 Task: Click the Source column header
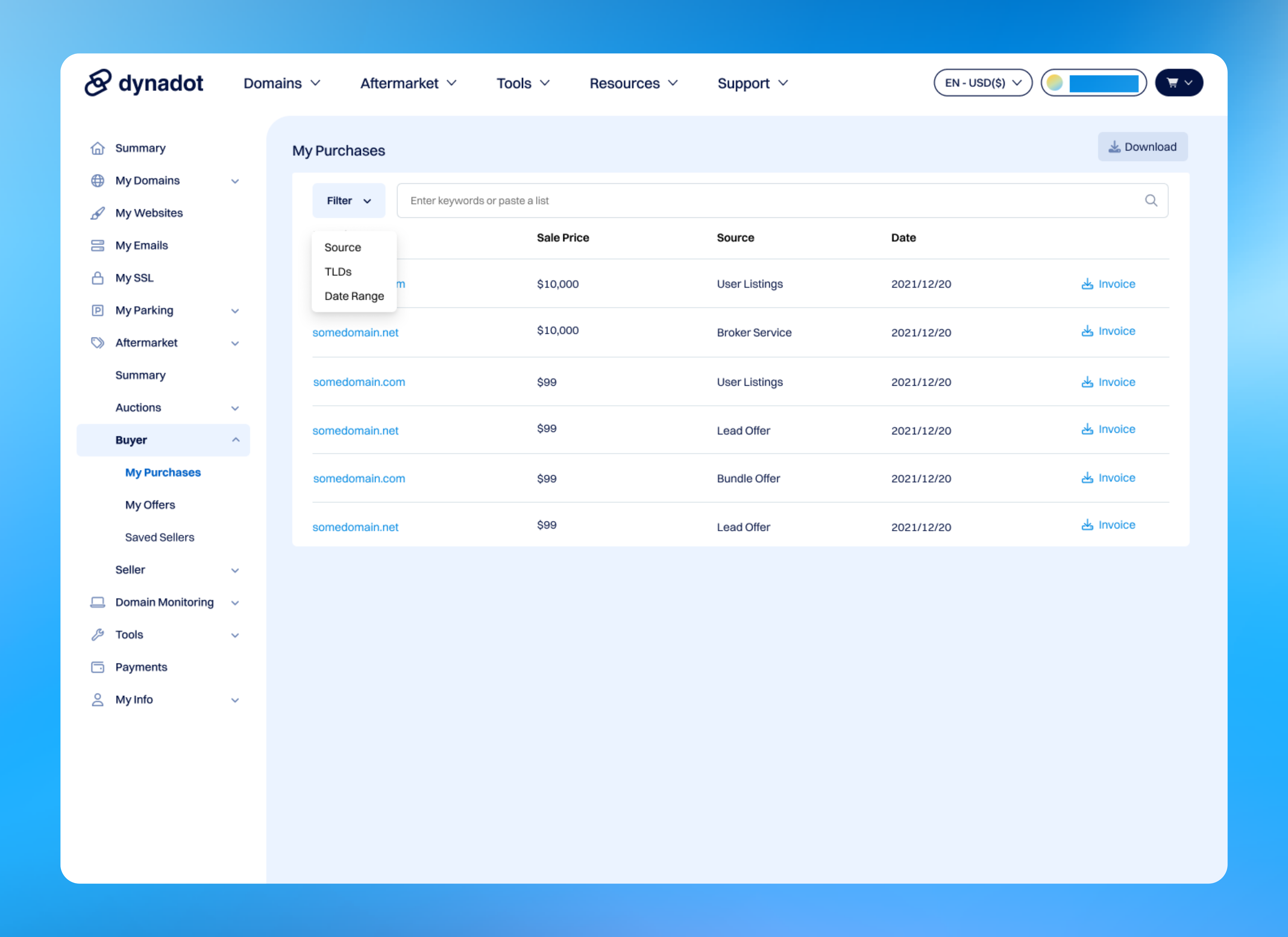736,238
